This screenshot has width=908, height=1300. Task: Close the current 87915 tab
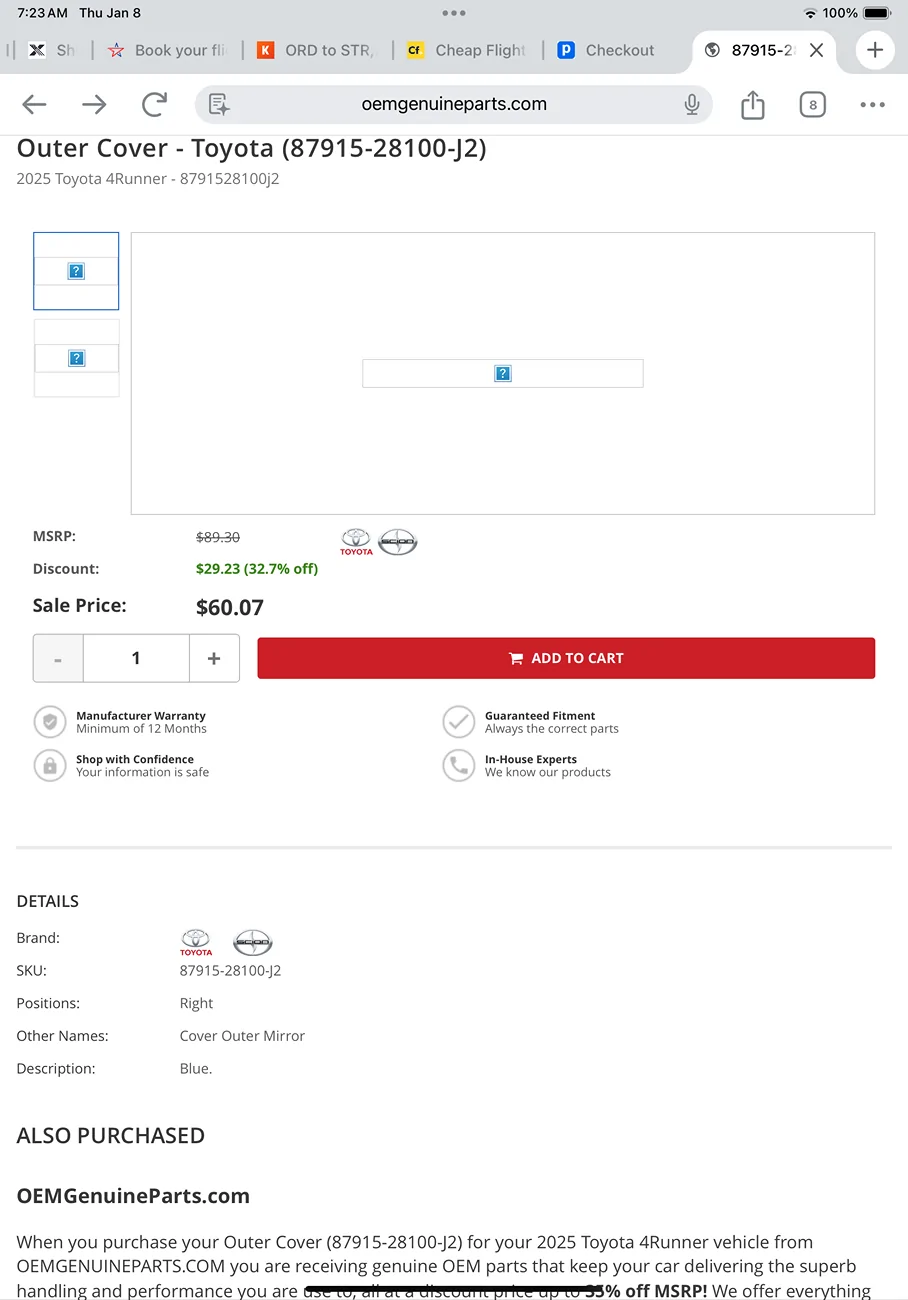[x=817, y=50]
